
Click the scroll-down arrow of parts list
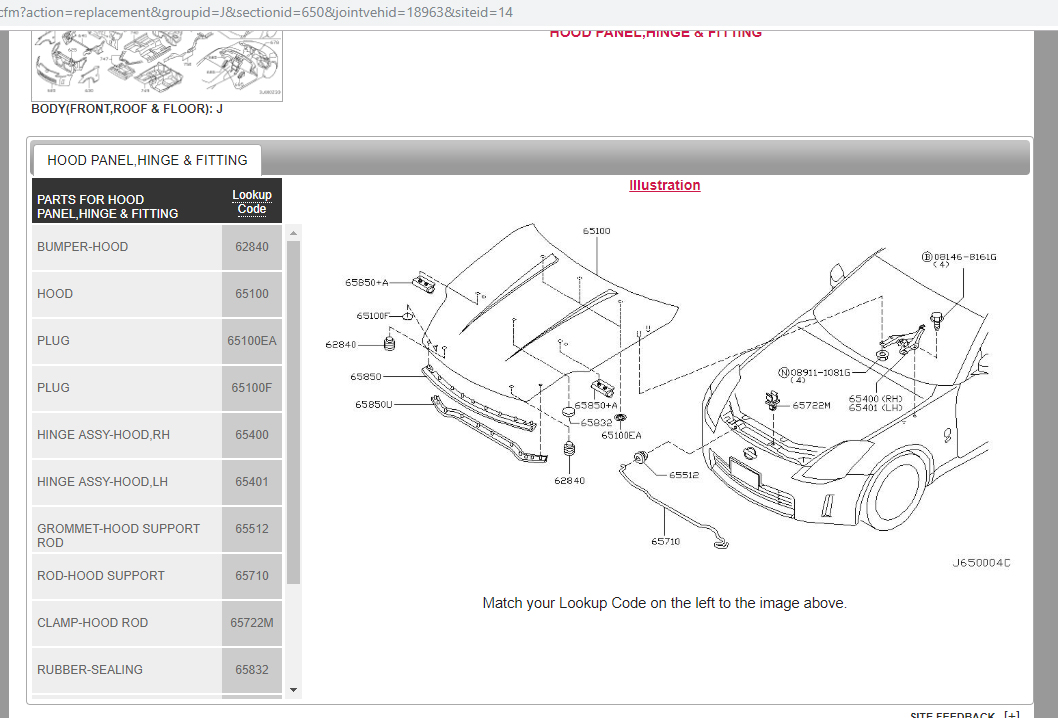[x=293, y=690]
